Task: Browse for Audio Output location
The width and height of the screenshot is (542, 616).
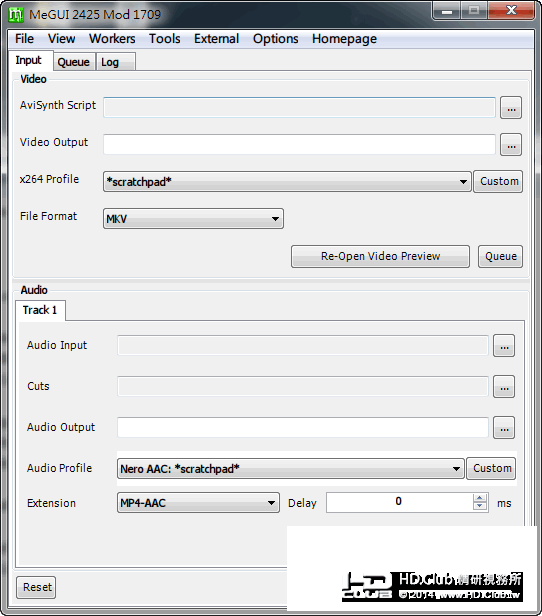Action: 504,427
